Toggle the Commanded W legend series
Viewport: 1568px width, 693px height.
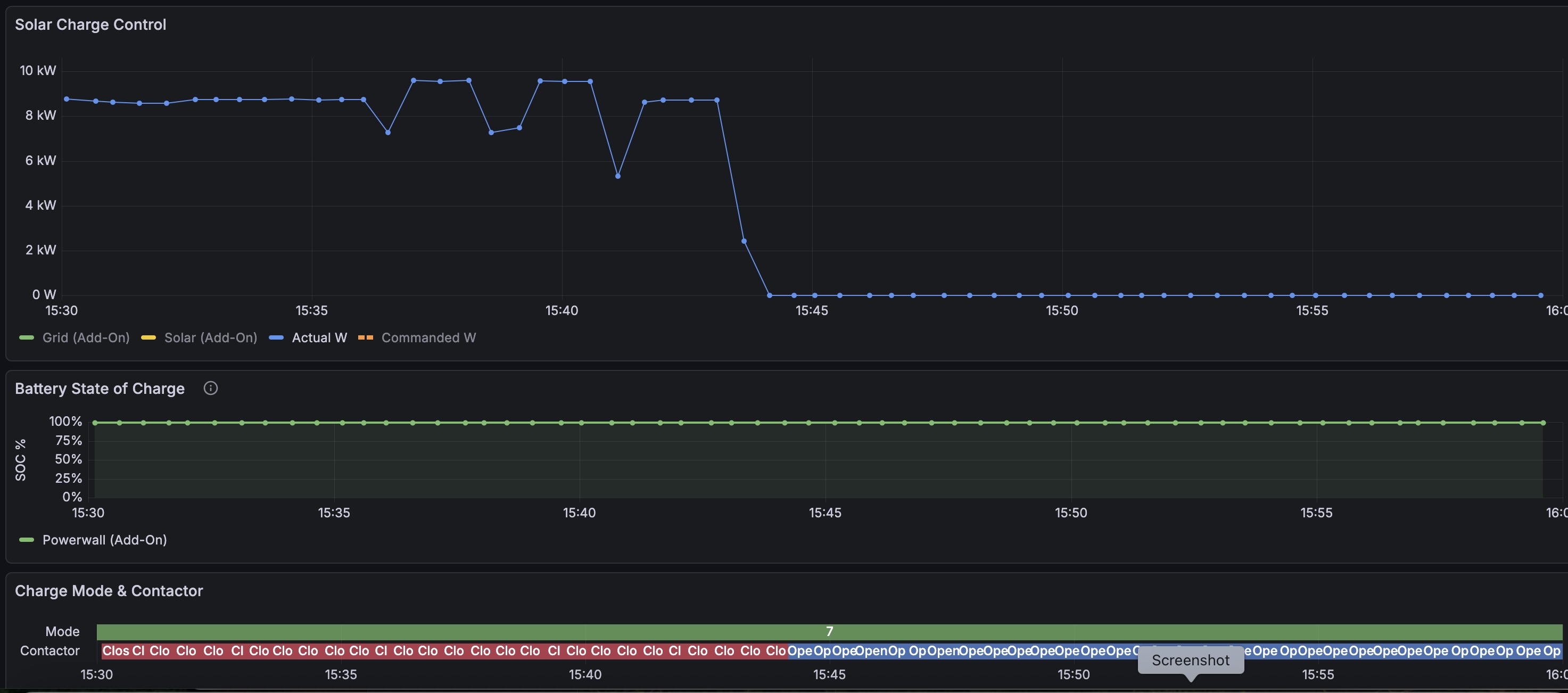pyautogui.click(x=428, y=337)
